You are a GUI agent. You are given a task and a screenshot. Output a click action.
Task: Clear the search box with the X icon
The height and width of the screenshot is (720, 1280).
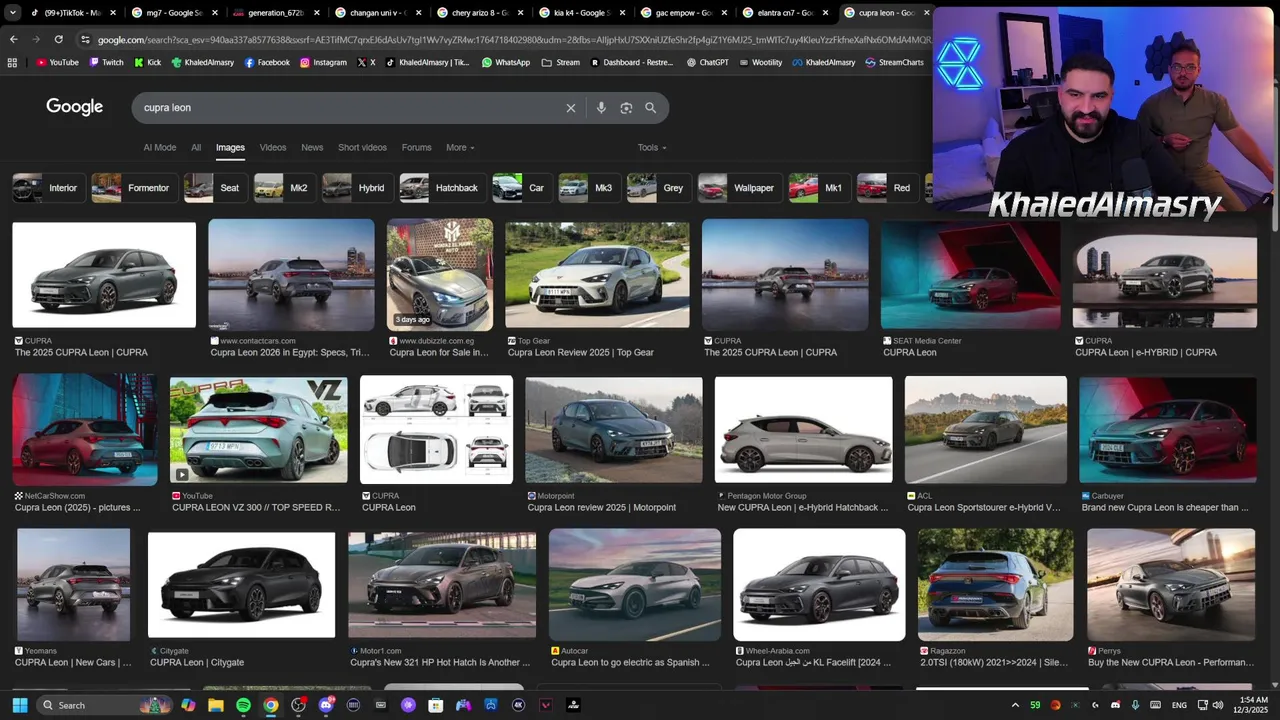click(571, 108)
